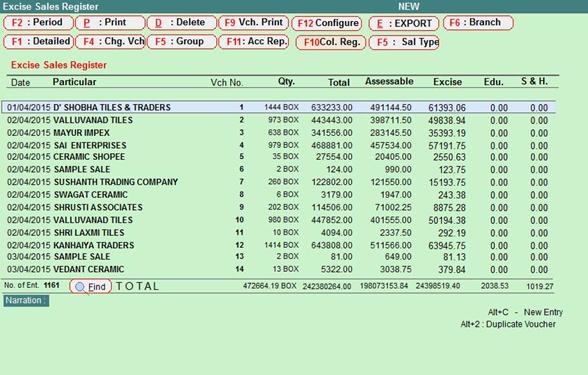588x375 pixels.
Task: Click the F5 Sal Type button
Action: pos(404,42)
